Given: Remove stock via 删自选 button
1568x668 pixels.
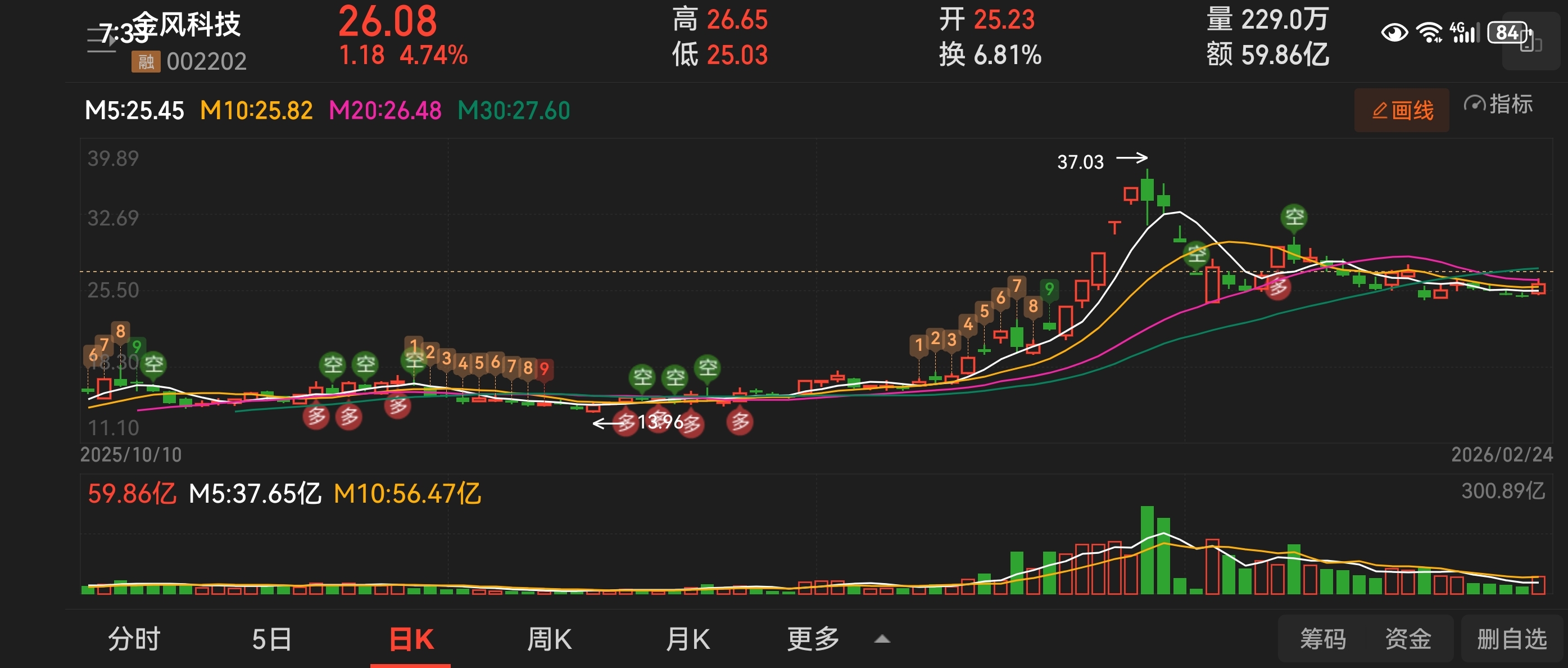Looking at the screenshot, I should coord(1511,639).
